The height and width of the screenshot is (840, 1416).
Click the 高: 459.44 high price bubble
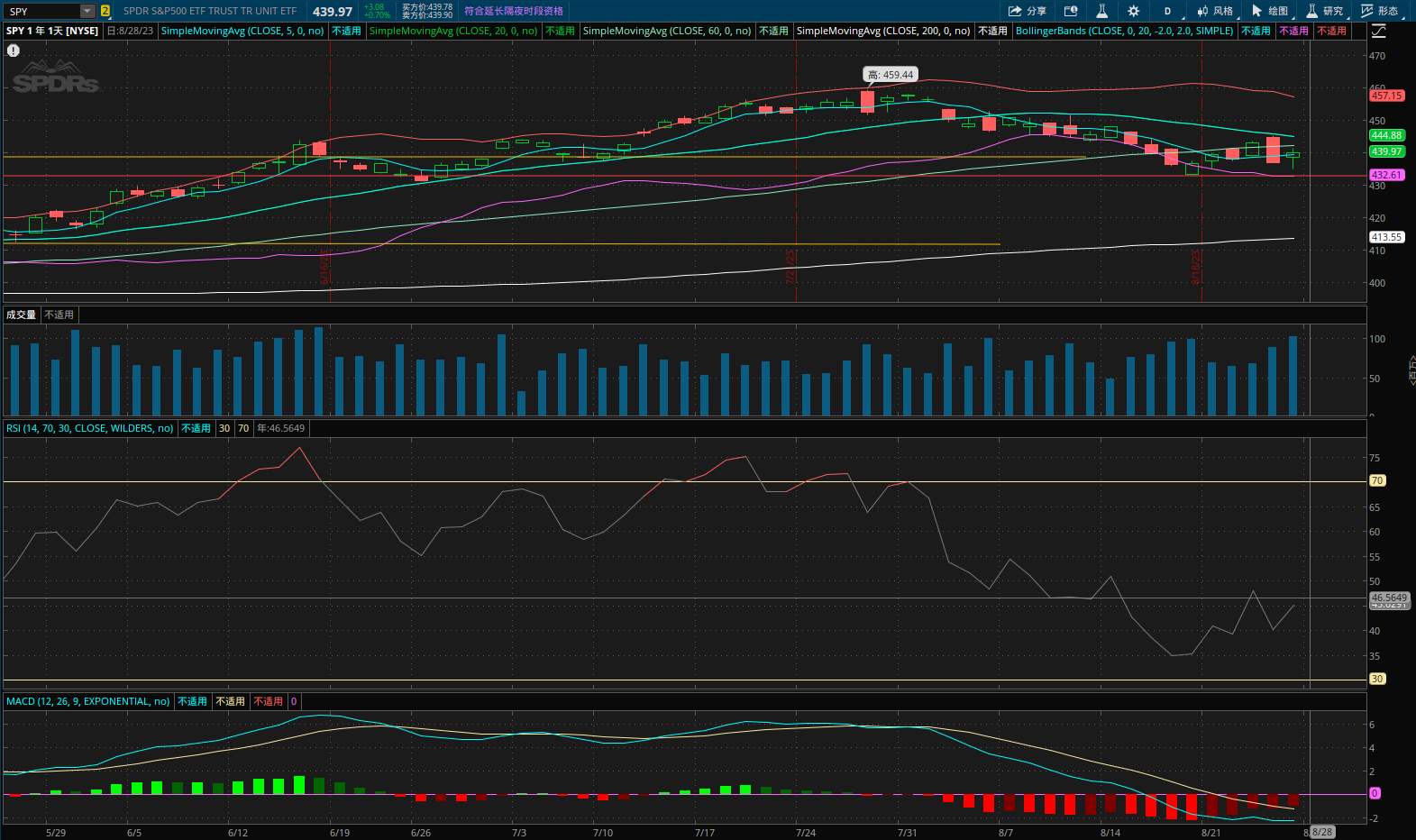point(891,75)
